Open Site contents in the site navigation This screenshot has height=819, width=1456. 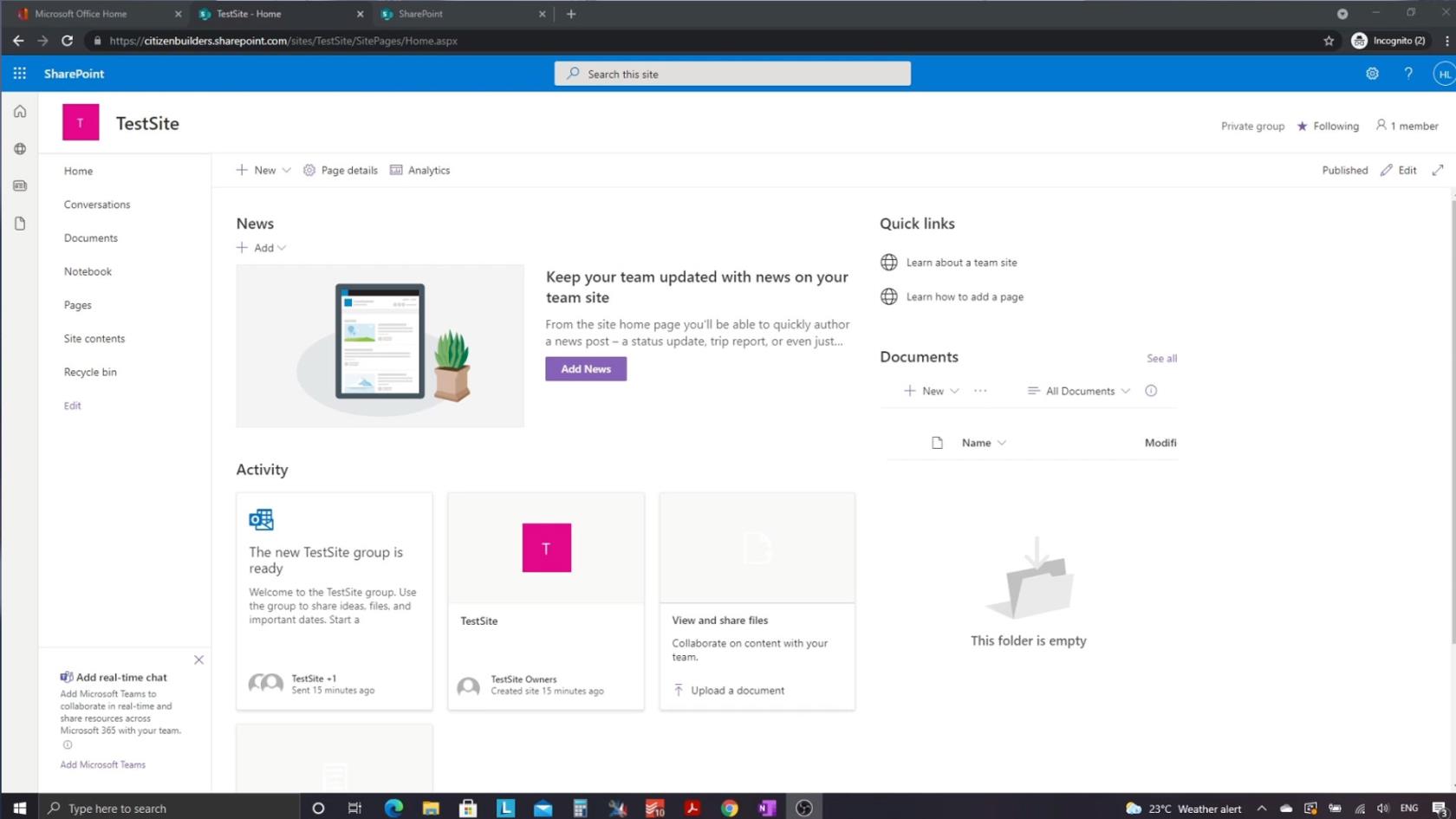click(94, 339)
